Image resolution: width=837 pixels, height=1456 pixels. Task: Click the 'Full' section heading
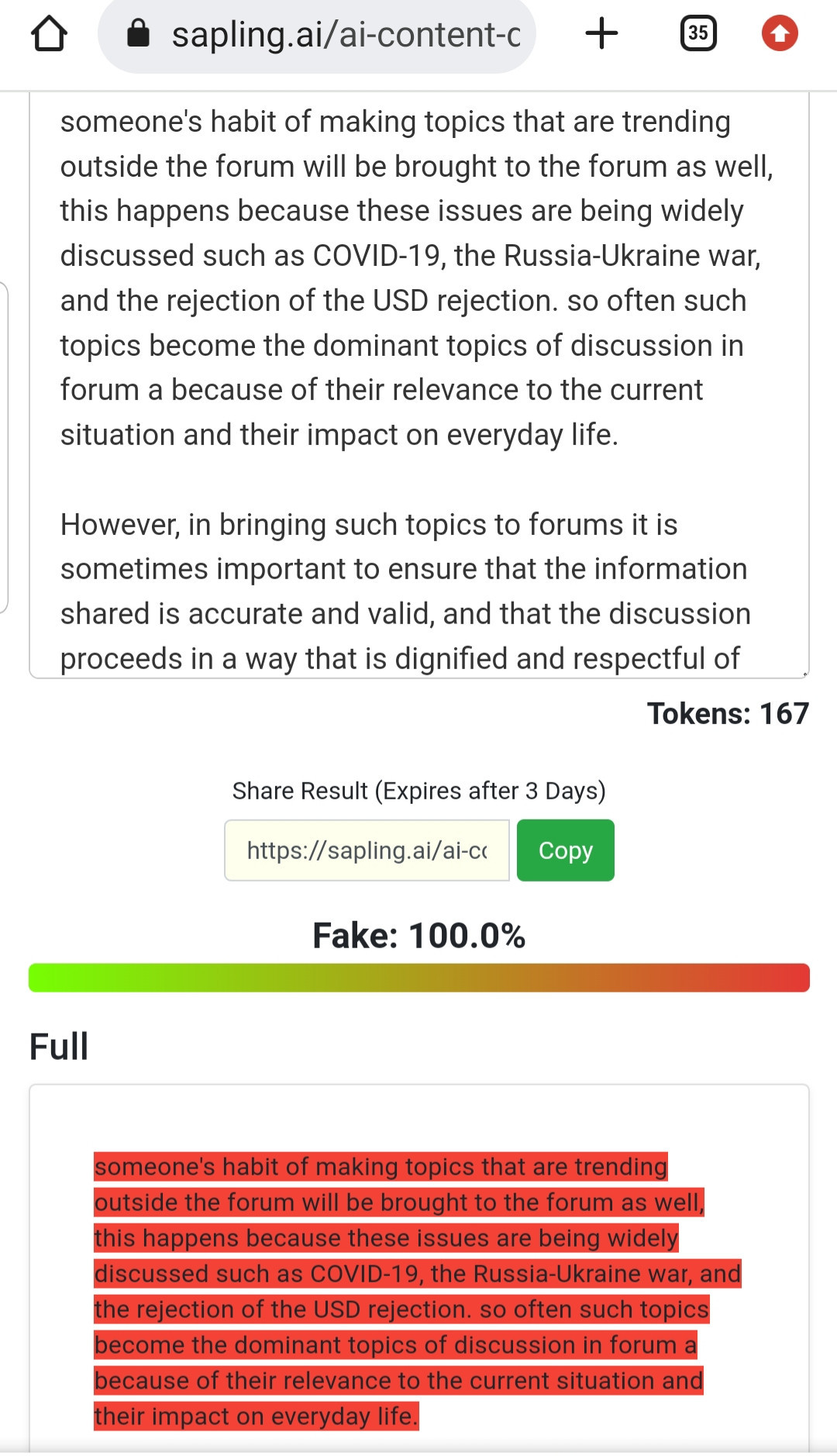coord(59,1047)
